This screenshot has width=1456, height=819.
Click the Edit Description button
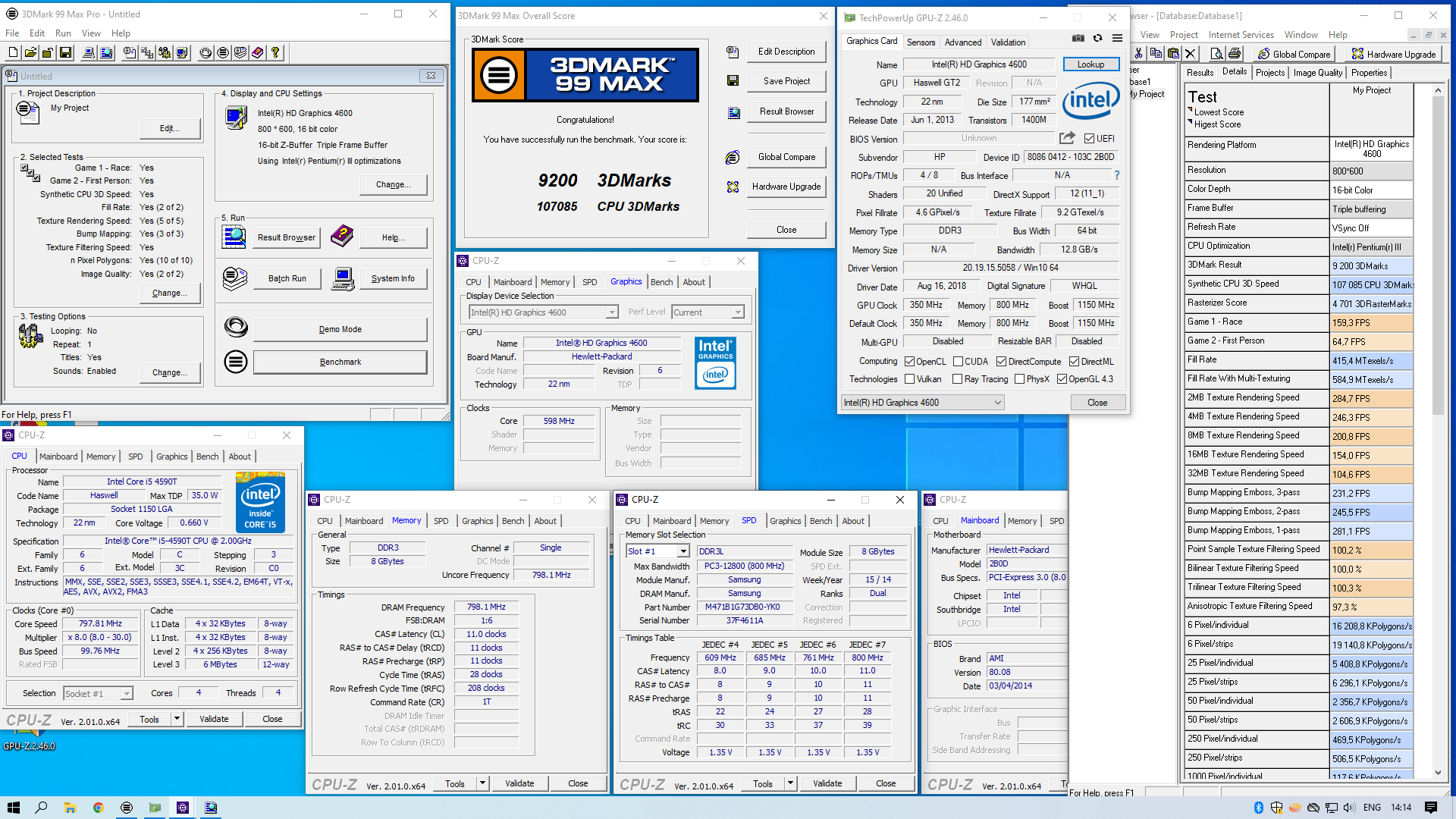click(x=786, y=52)
